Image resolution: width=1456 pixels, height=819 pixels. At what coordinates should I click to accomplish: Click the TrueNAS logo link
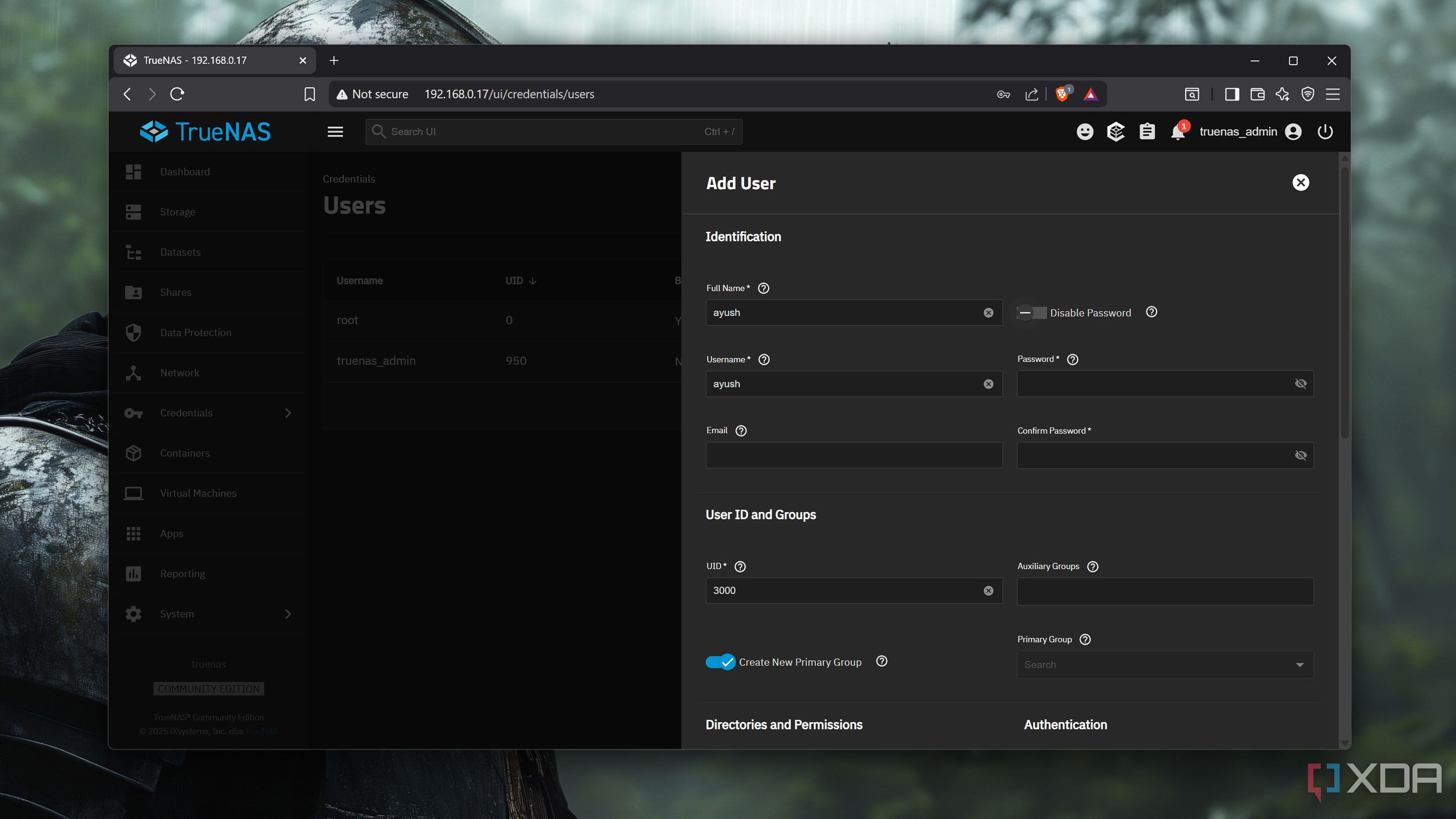pyautogui.click(x=205, y=132)
